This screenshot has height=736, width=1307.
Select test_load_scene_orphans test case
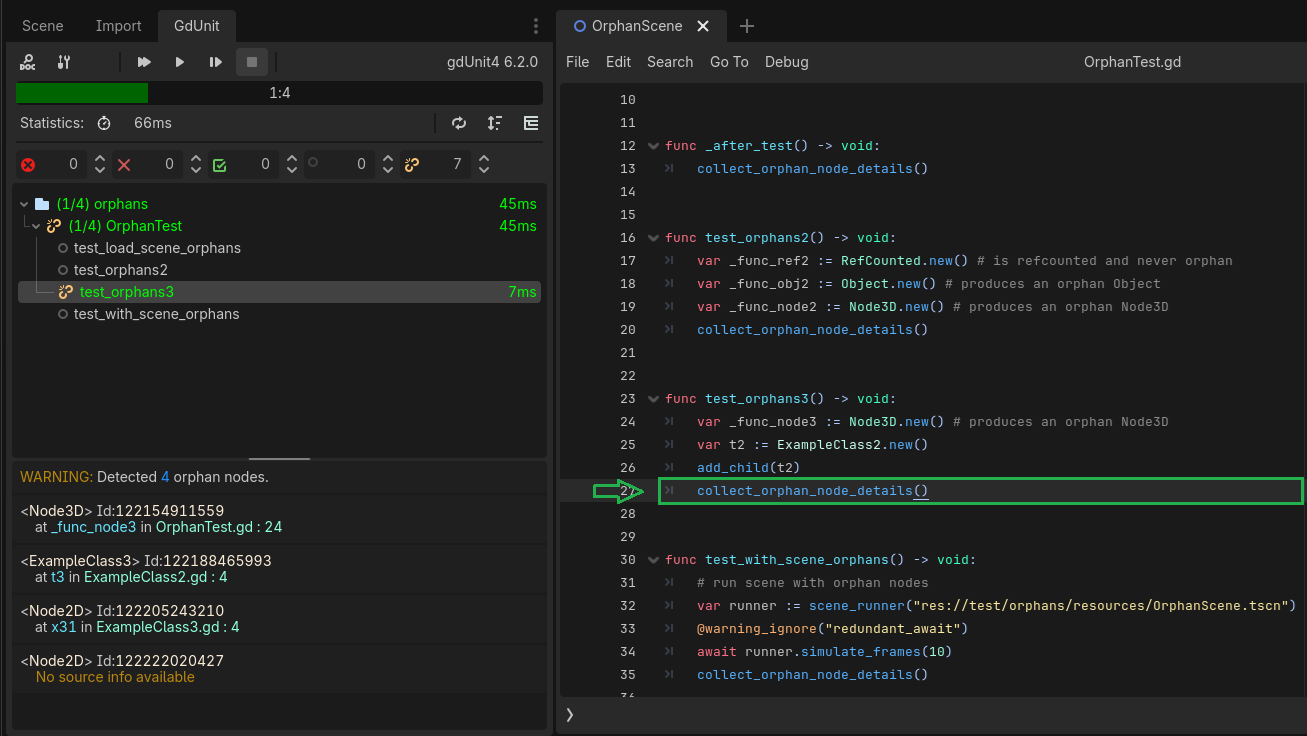click(279, 248)
